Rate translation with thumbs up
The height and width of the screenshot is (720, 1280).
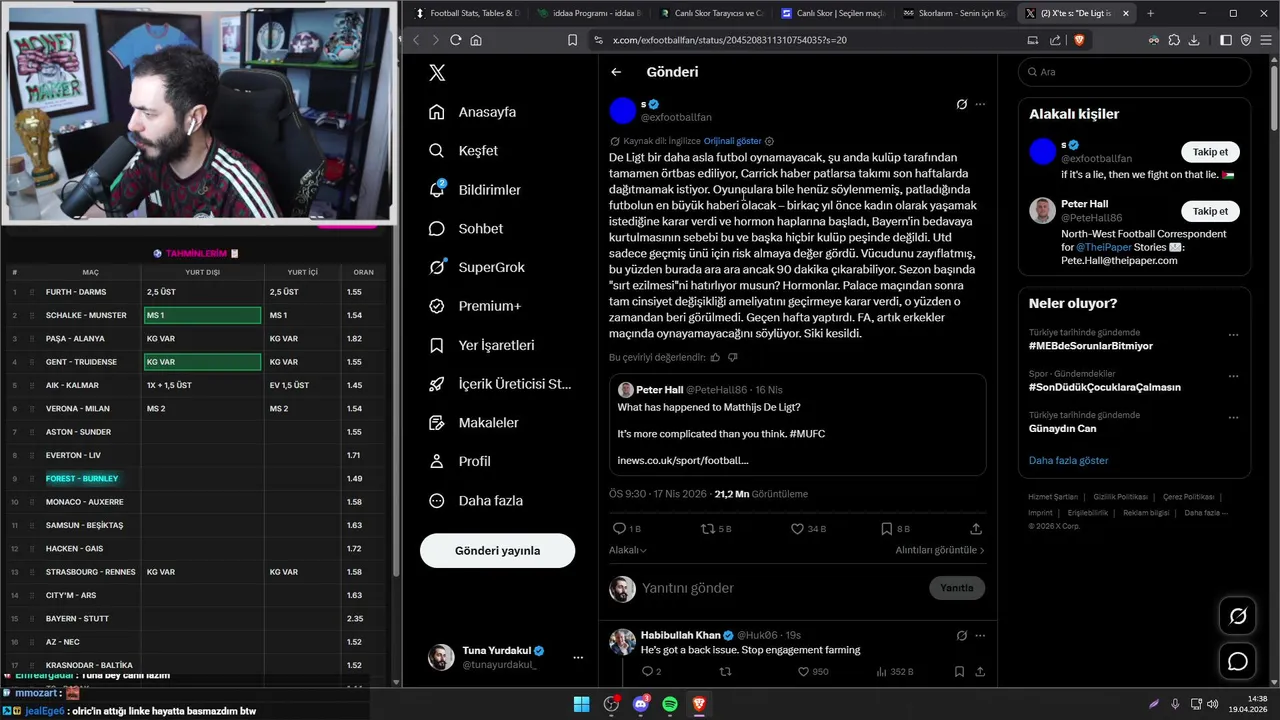(x=715, y=357)
